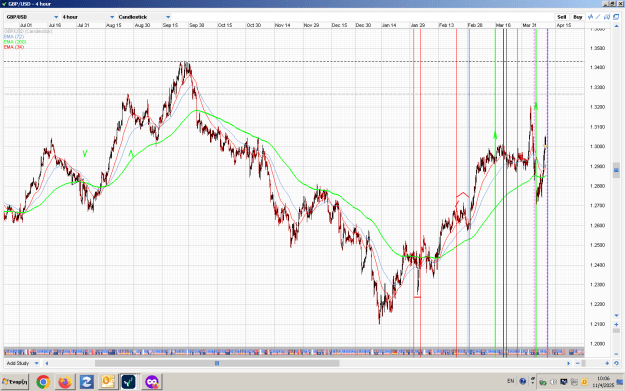Click the blue price marker on right scale
The height and width of the screenshot is (391, 625).
616,170
